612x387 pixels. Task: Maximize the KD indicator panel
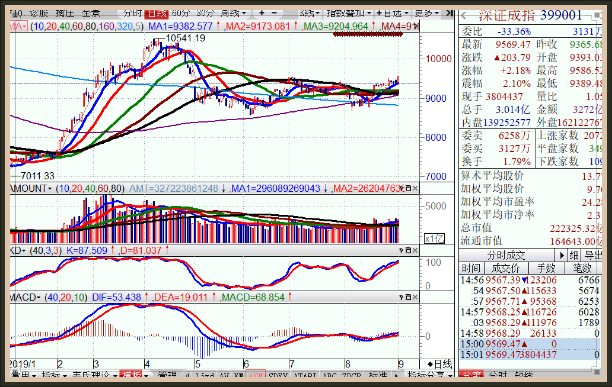coord(408,250)
